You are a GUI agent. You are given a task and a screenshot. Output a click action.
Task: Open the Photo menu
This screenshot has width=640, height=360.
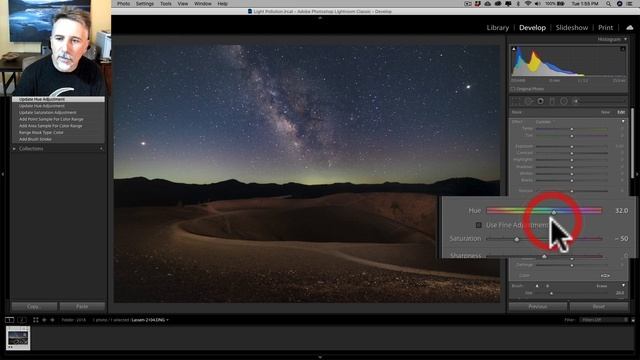coord(123,4)
